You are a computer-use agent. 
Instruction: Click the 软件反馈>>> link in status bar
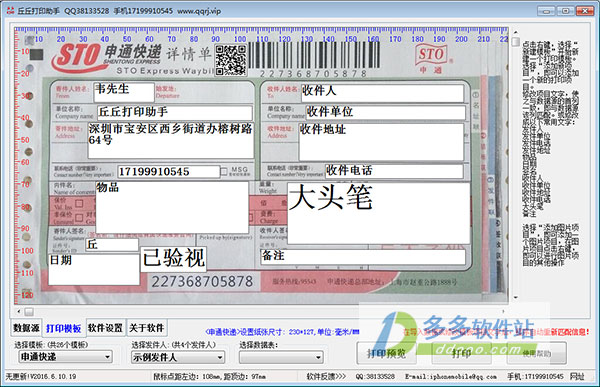(x=326, y=377)
